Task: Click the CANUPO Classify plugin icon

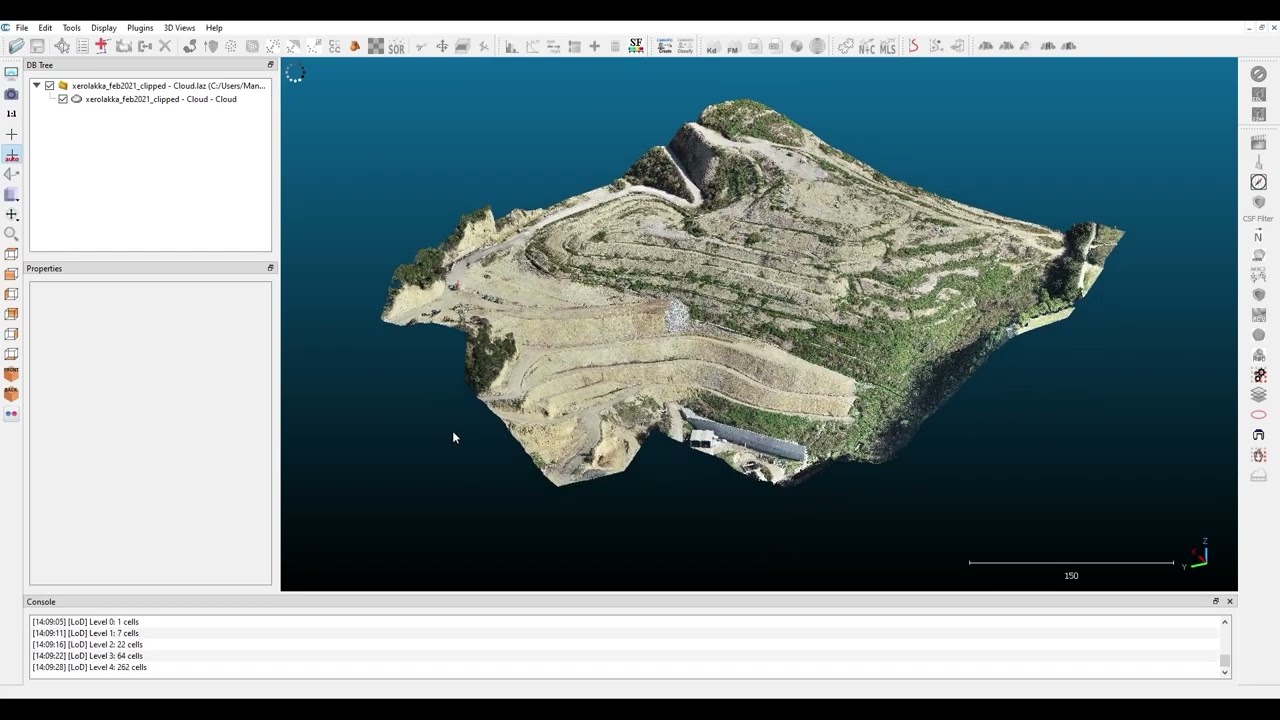Action: click(685, 46)
